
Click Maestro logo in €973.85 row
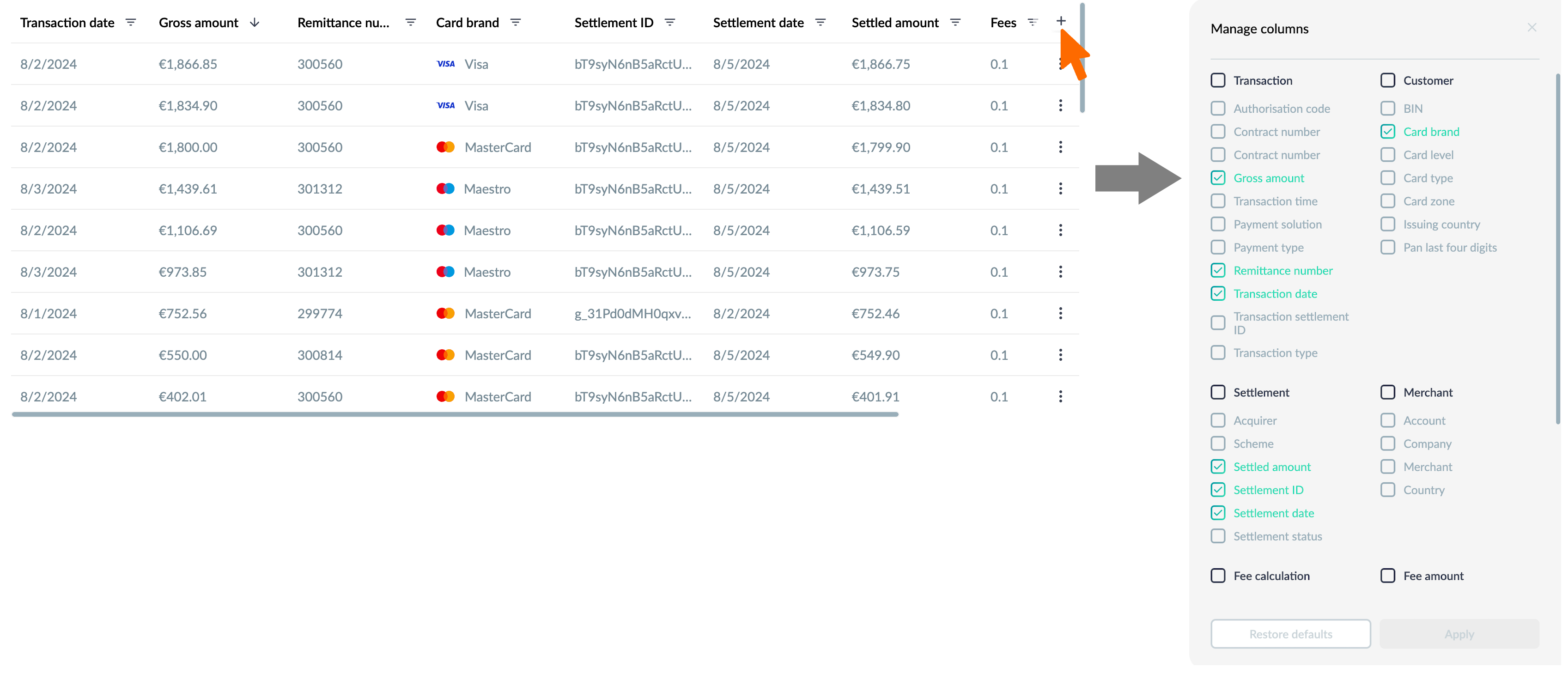(445, 272)
